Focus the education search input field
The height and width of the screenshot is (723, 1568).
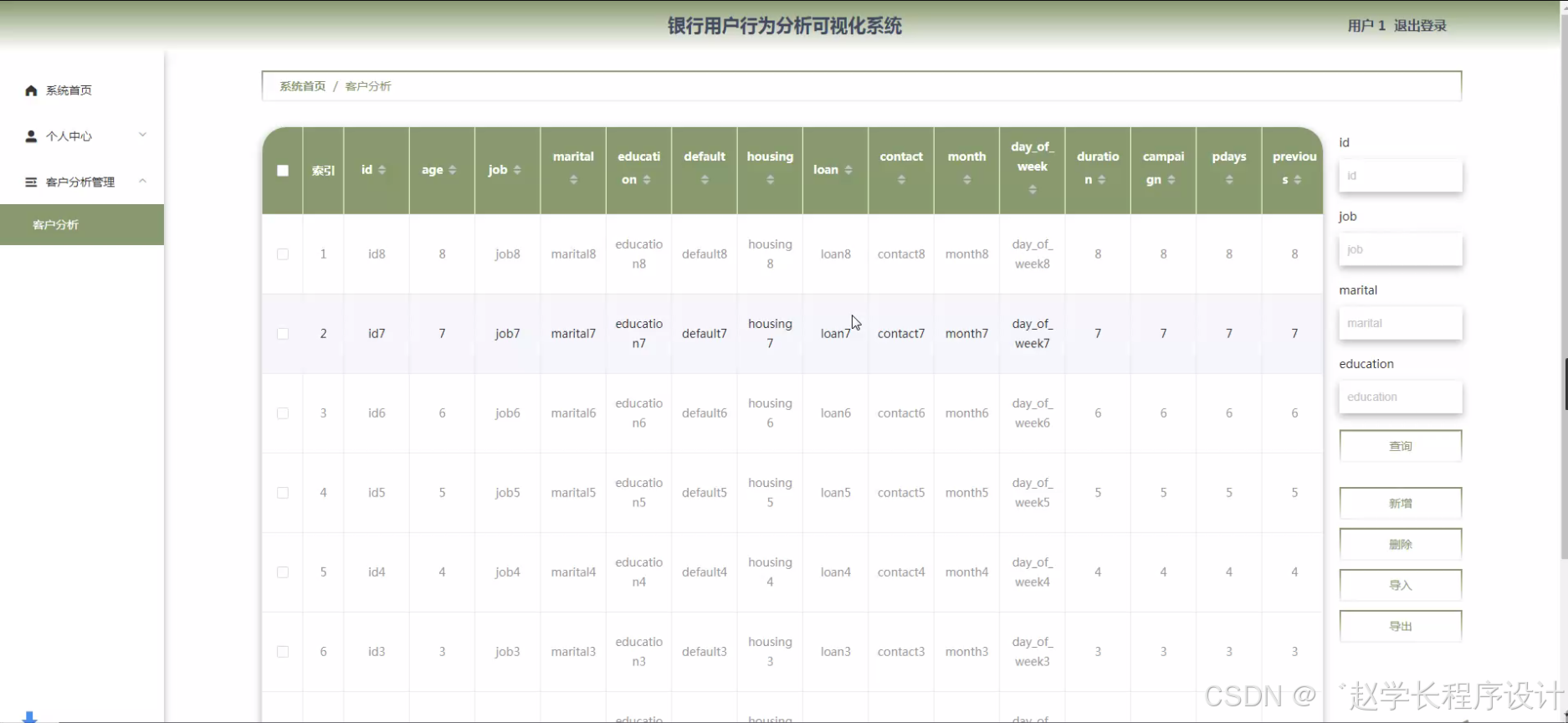click(x=1401, y=397)
